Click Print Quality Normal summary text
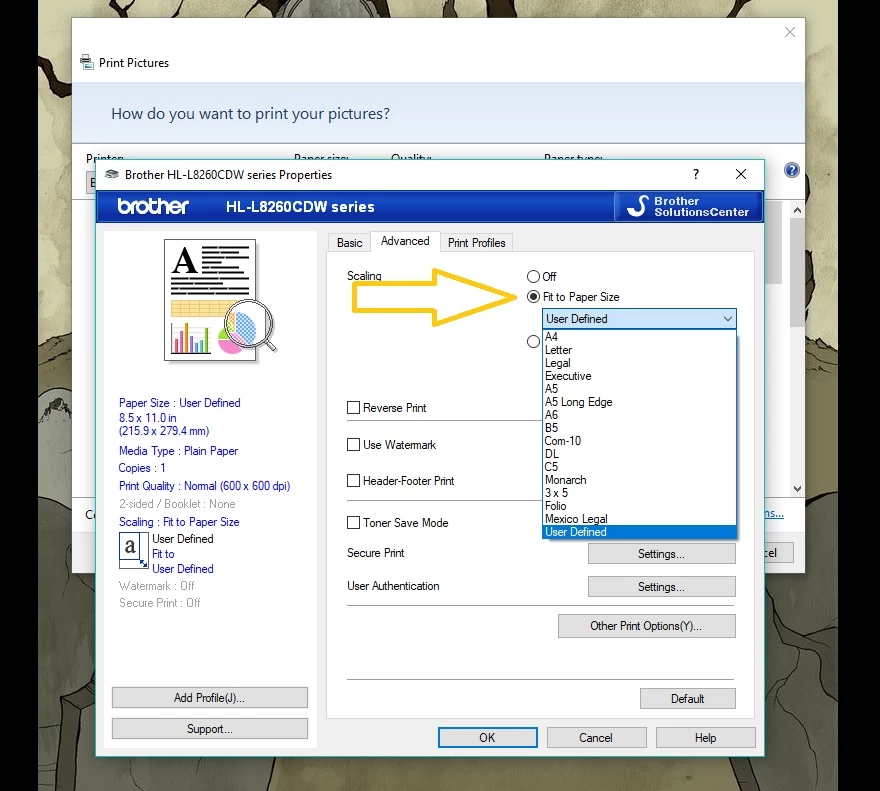The height and width of the screenshot is (791, 880). (x=204, y=486)
